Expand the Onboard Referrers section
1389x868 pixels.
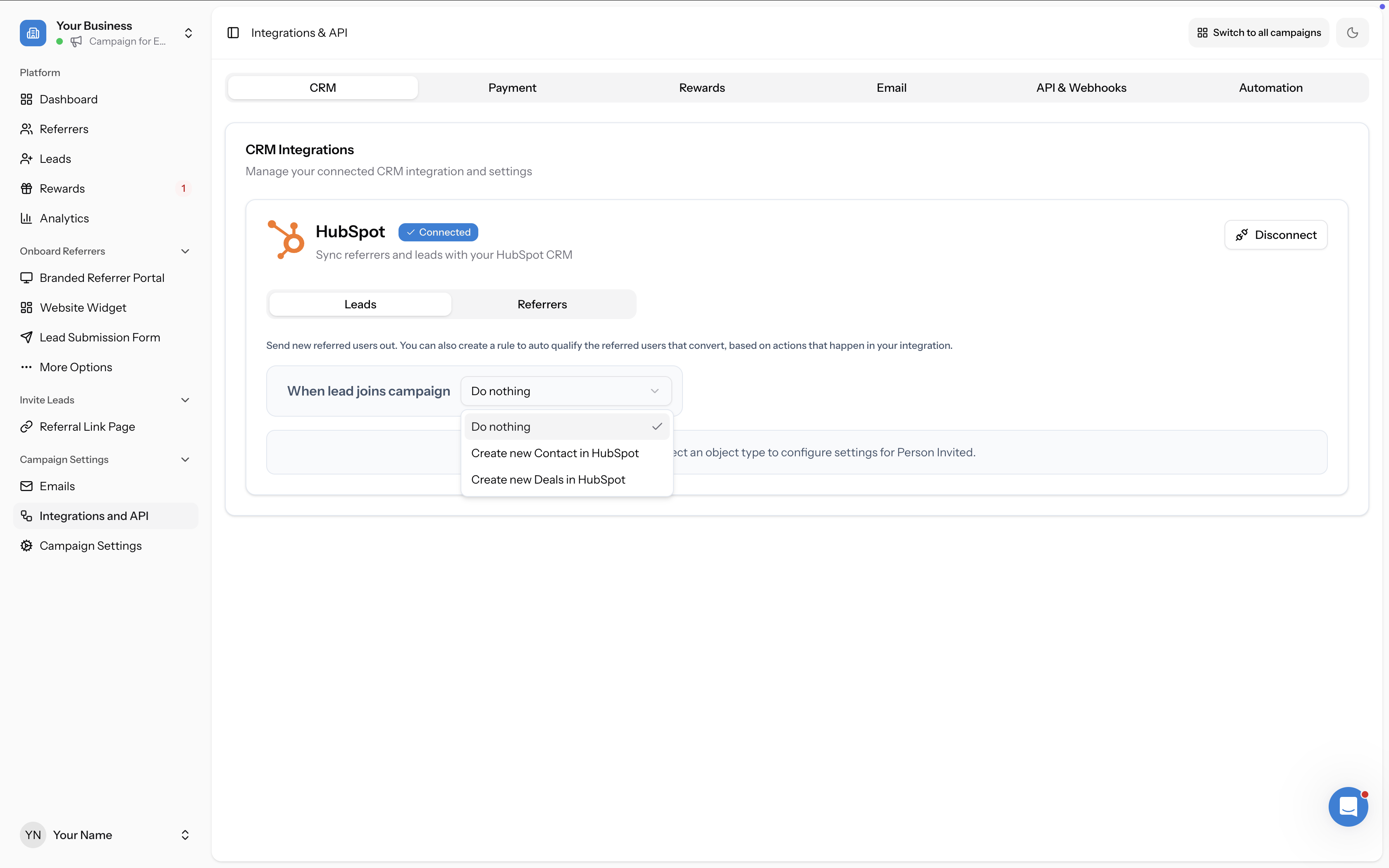pos(184,251)
